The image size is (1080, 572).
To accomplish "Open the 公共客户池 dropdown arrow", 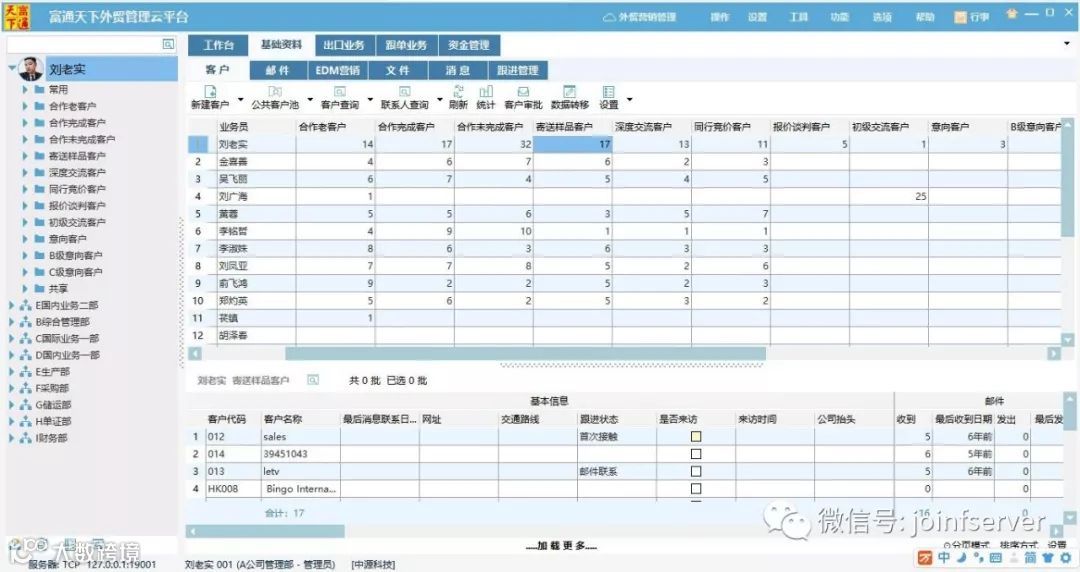I will pyautogui.click(x=310, y=100).
